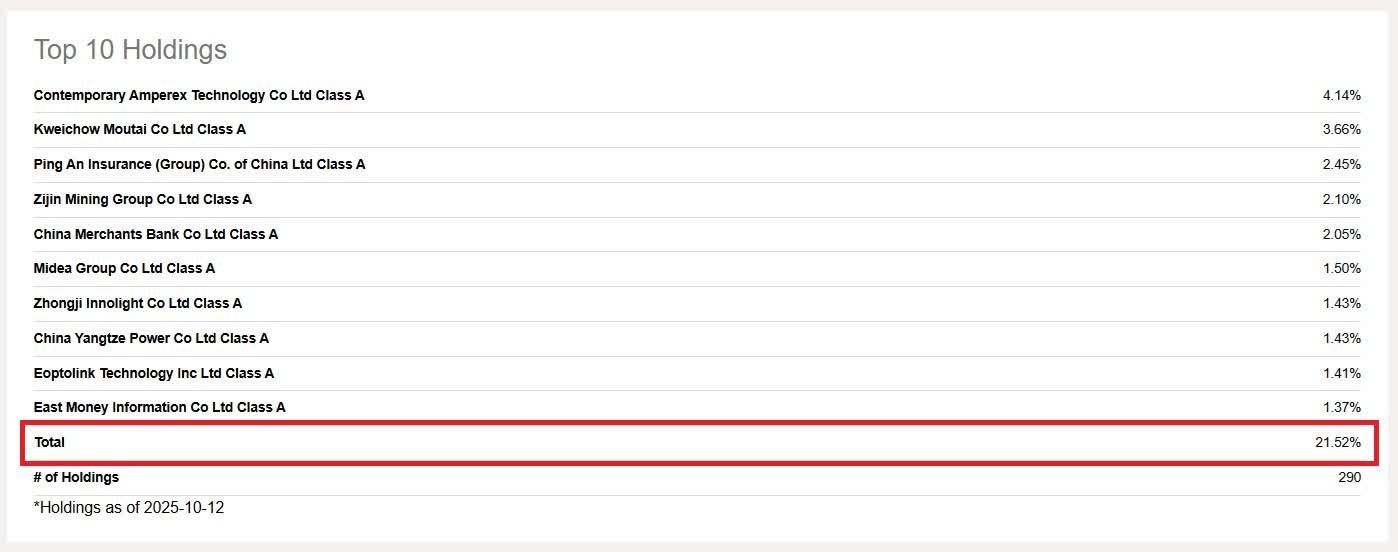
Task: Click the 2.45% weight for Ping An
Action: click(x=1341, y=164)
